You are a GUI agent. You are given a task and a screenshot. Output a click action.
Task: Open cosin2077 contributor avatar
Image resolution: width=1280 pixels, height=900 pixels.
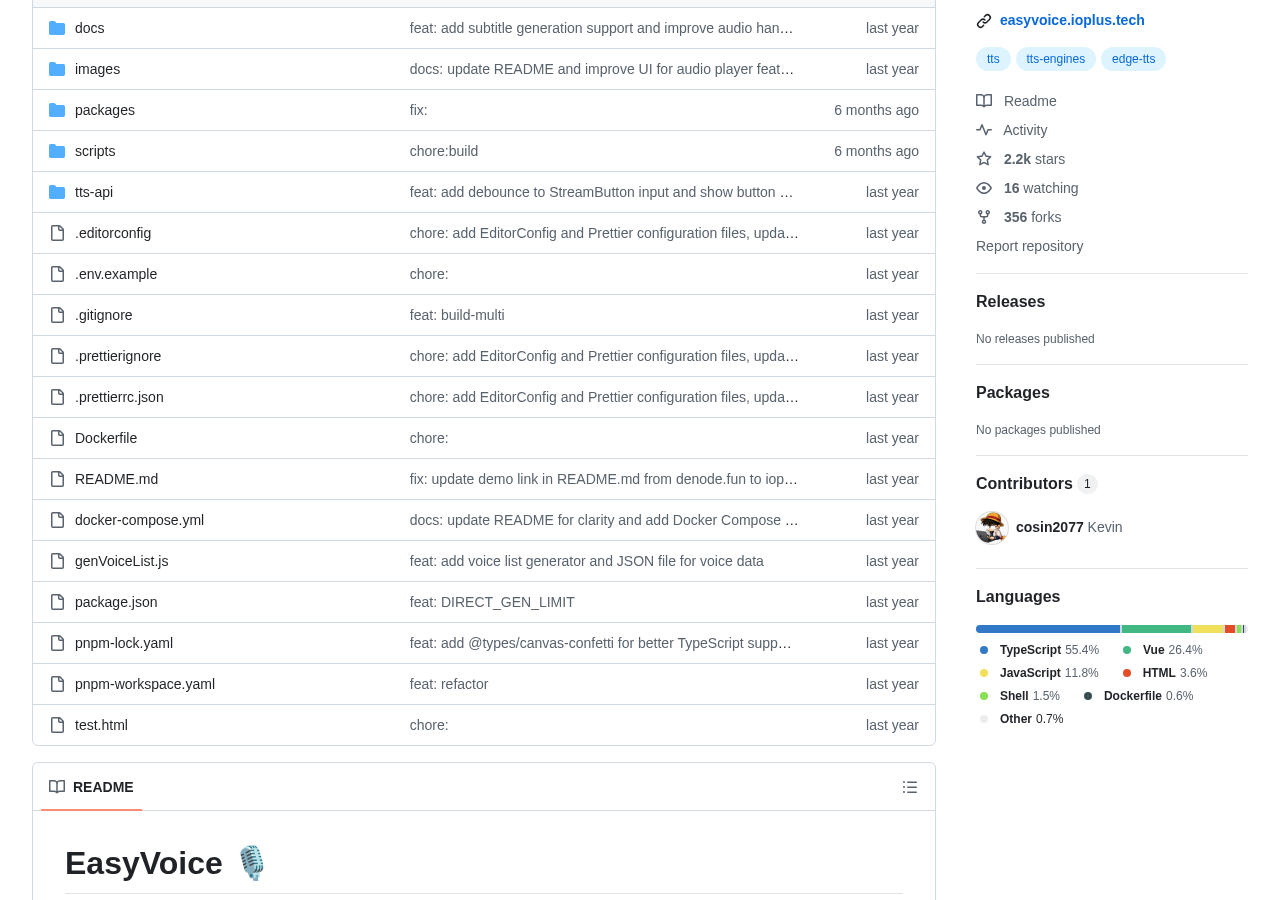tap(992, 527)
